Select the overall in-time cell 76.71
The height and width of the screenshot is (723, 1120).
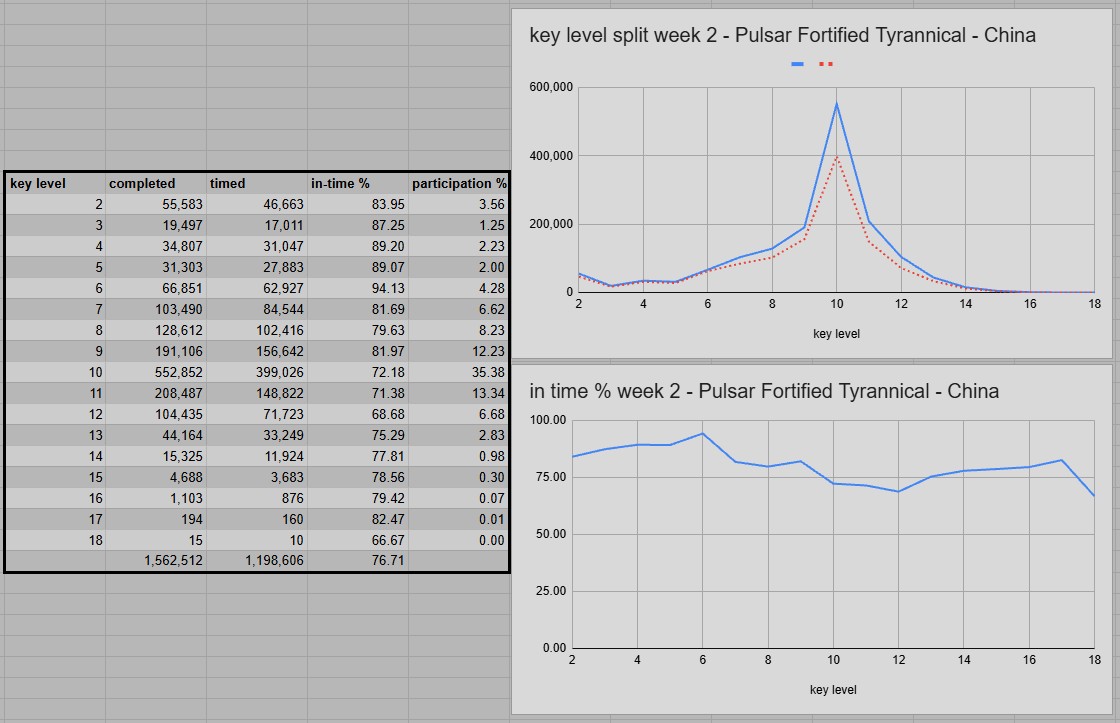358,561
